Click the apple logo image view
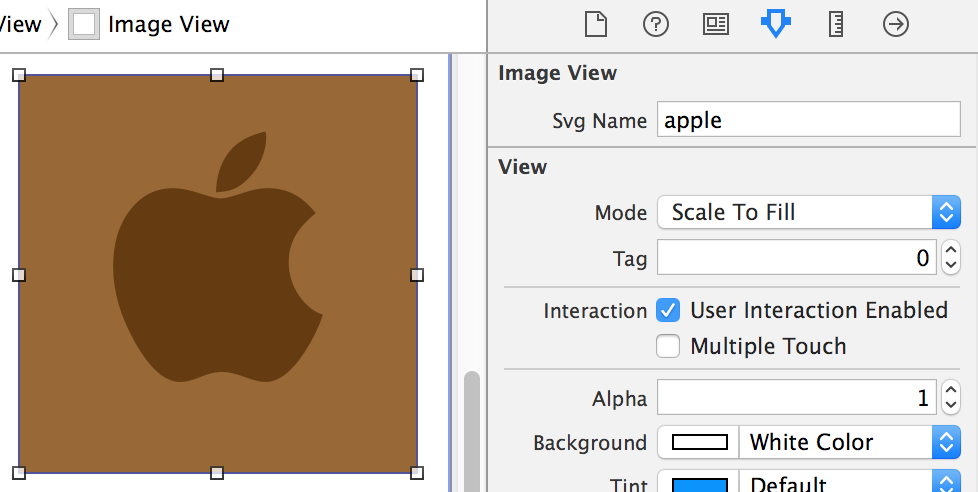The width and height of the screenshot is (978, 492). (x=218, y=274)
